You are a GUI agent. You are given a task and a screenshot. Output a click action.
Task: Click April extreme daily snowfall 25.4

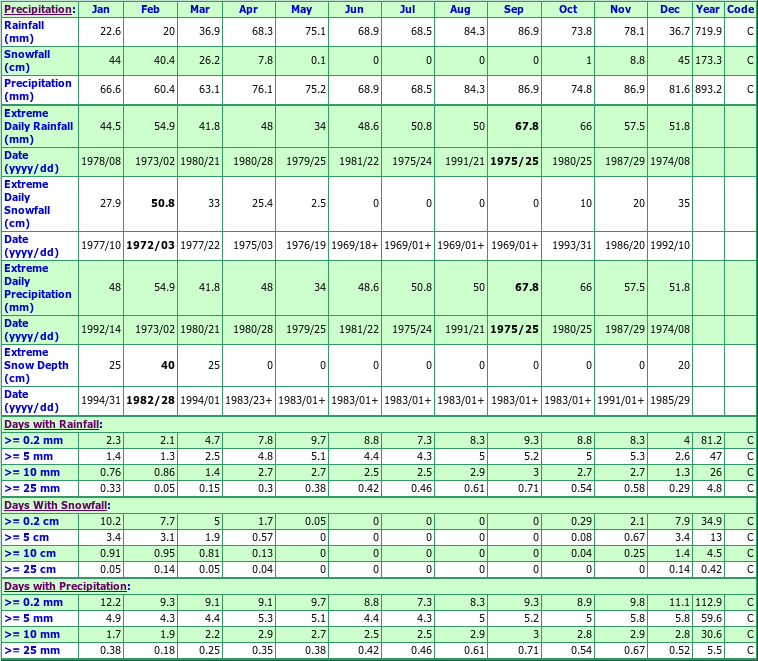pyautogui.click(x=262, y=204)
